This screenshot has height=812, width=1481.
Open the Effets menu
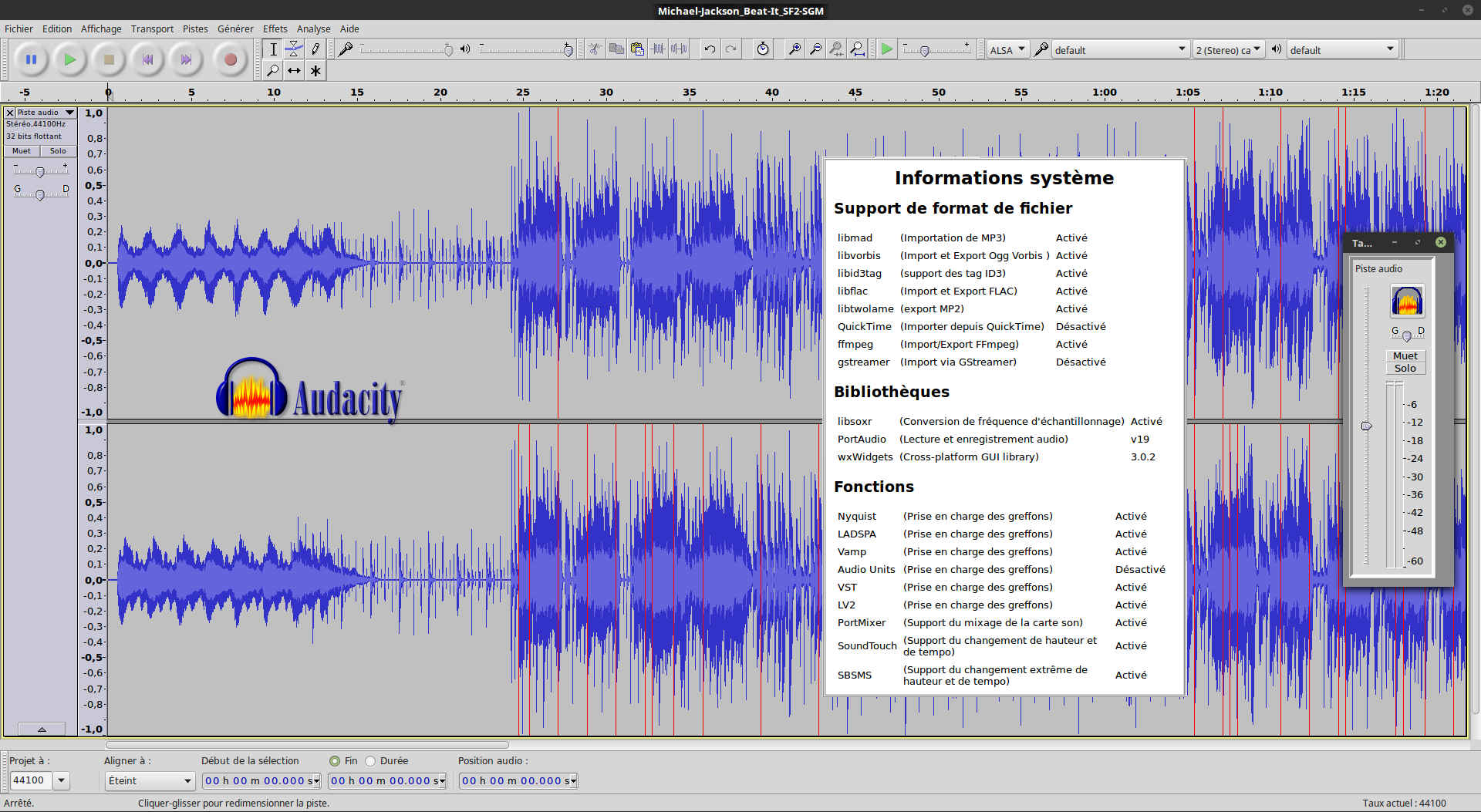(275, 29)
